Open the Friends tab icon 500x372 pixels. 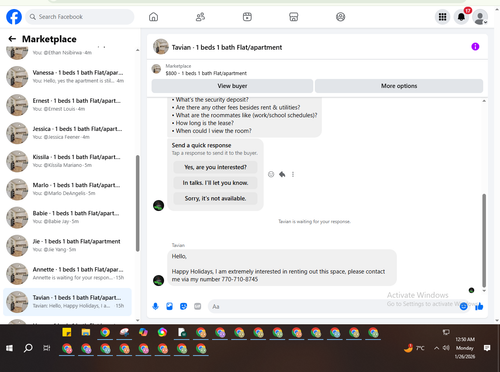tap(200, 17)
